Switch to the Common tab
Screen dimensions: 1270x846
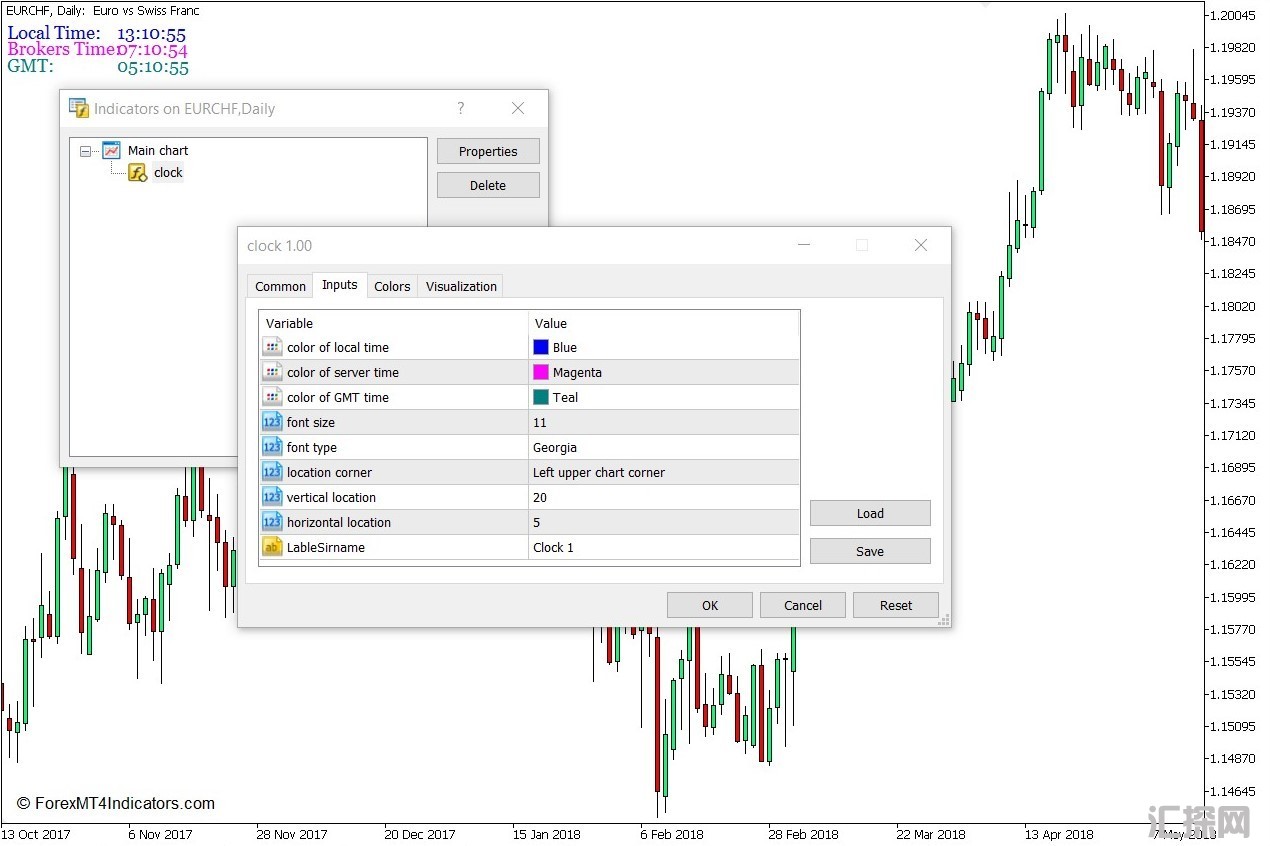[280, 286]
